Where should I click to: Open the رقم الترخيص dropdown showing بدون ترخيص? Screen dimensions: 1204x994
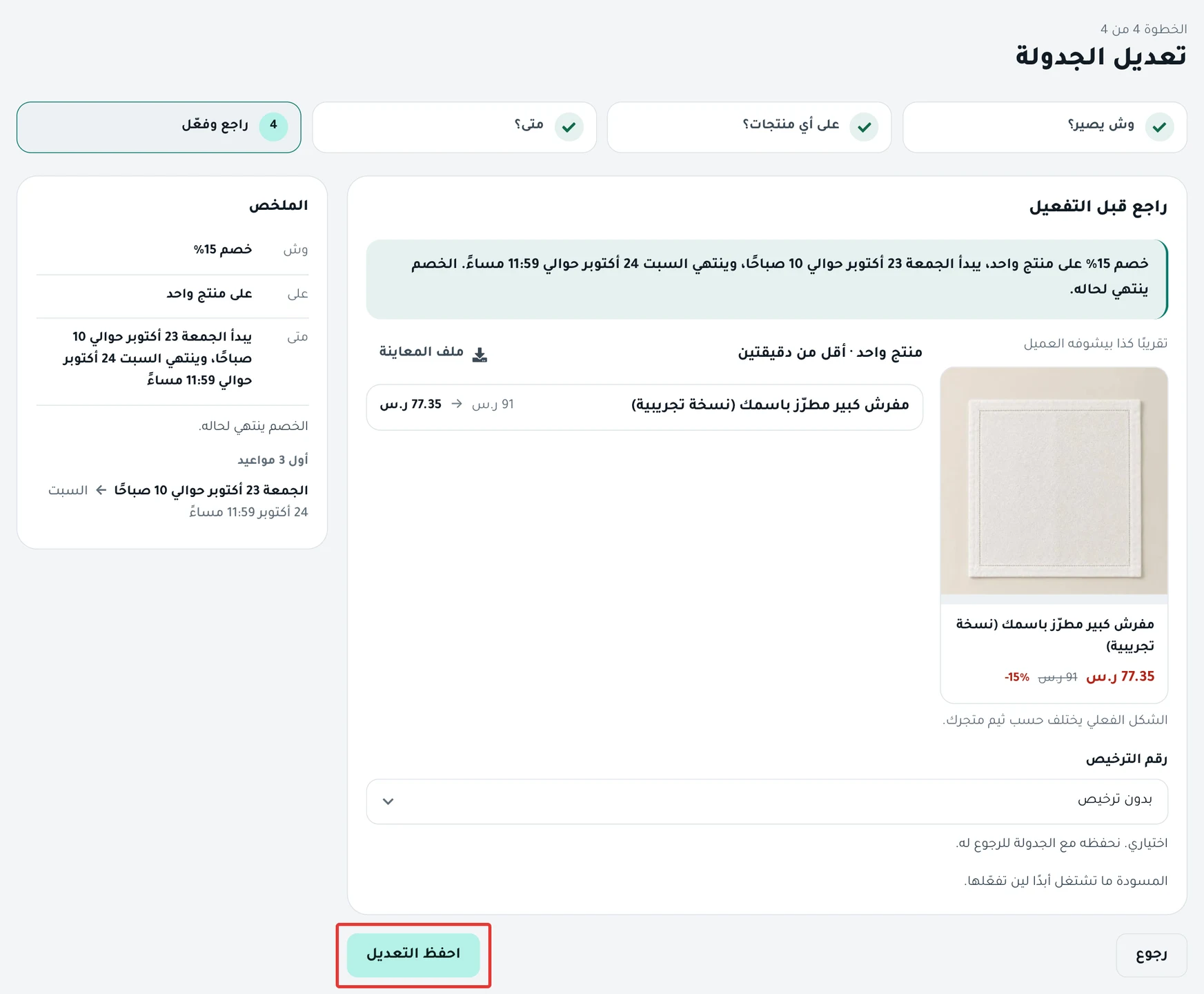[x=767, y=801]
